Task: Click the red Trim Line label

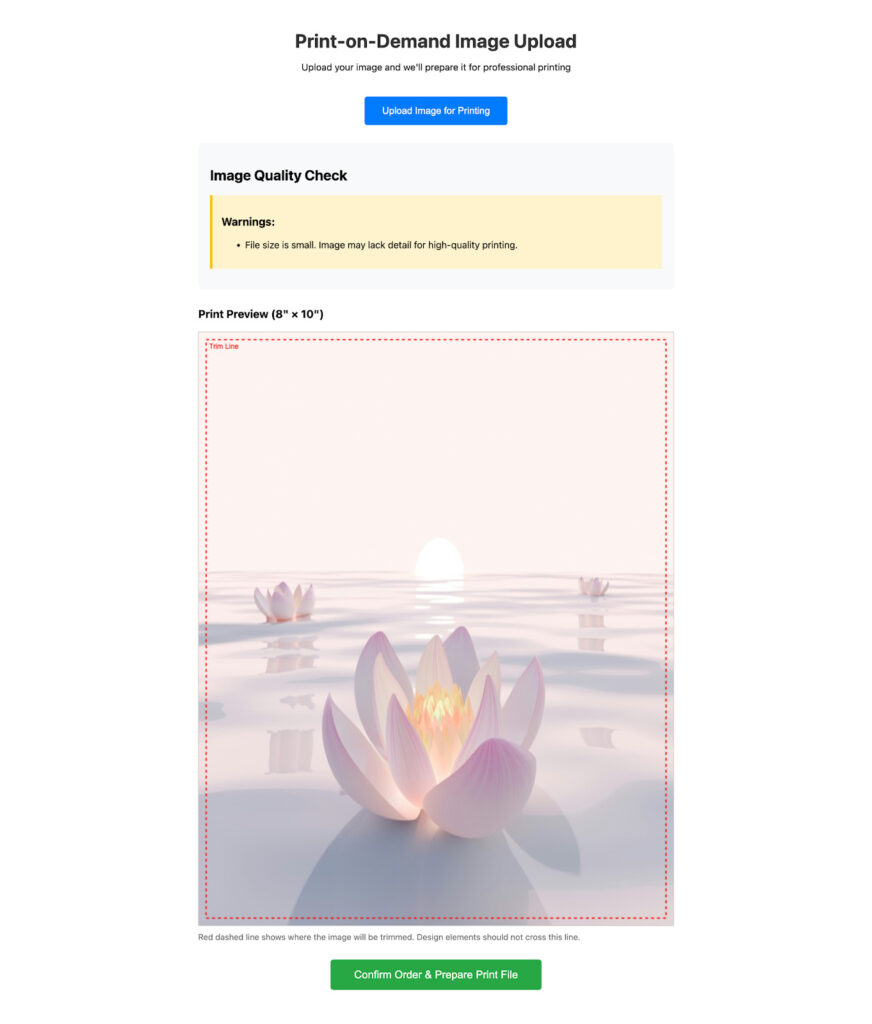Action: tap(224, 347)
